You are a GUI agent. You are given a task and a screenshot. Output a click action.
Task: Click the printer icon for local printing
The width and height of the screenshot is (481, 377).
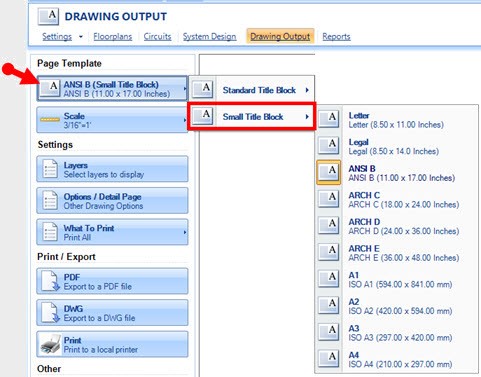coord(50,344)
